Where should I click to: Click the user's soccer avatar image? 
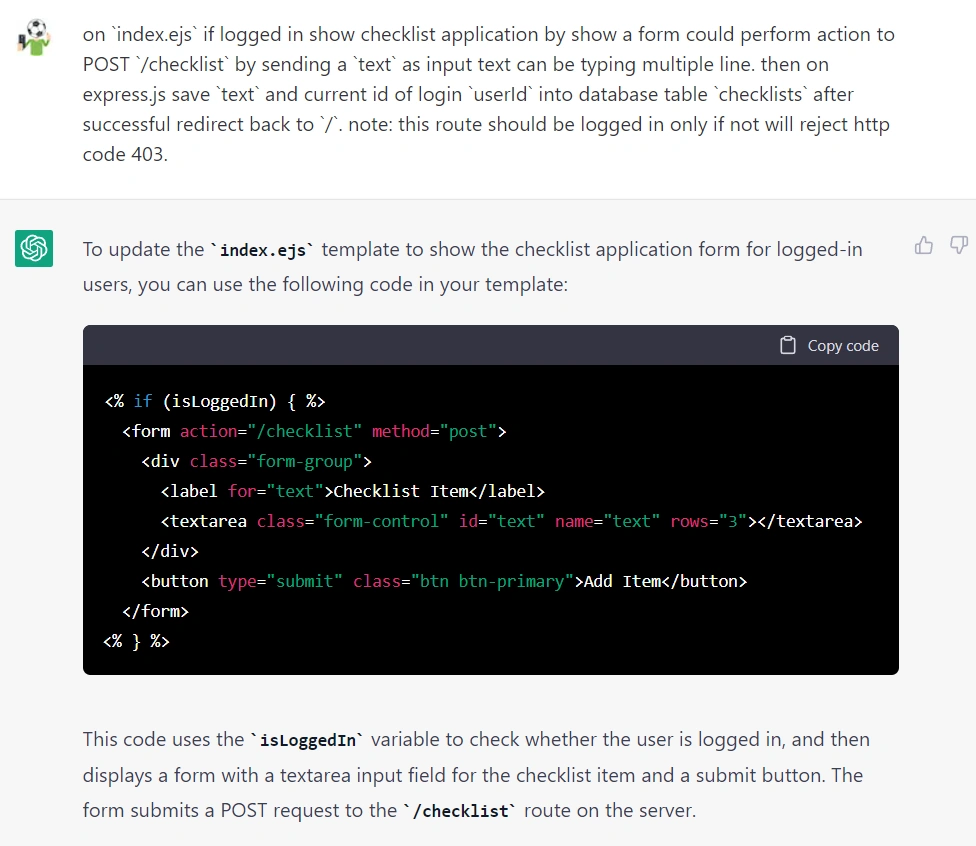[34, 37]
